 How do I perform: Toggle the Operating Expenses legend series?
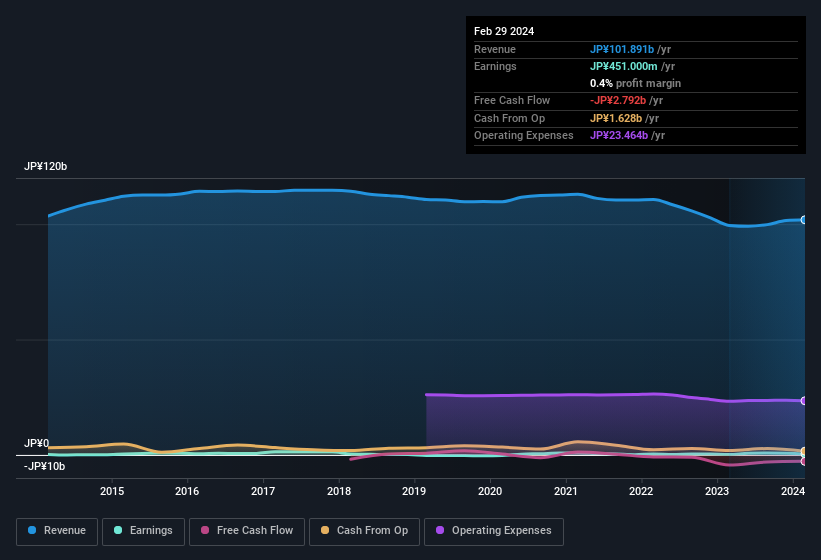[494, 531]
